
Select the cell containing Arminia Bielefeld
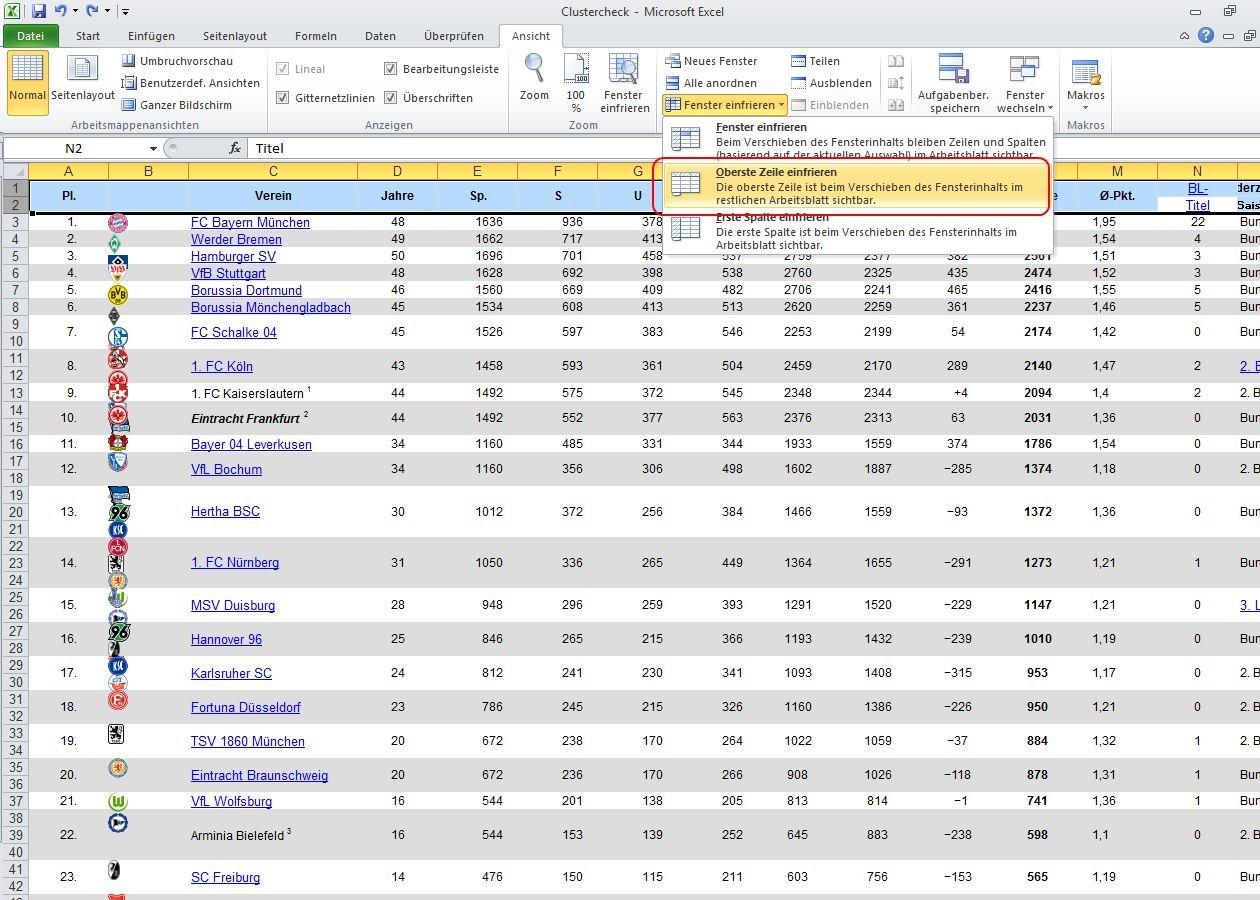(273, 835)
